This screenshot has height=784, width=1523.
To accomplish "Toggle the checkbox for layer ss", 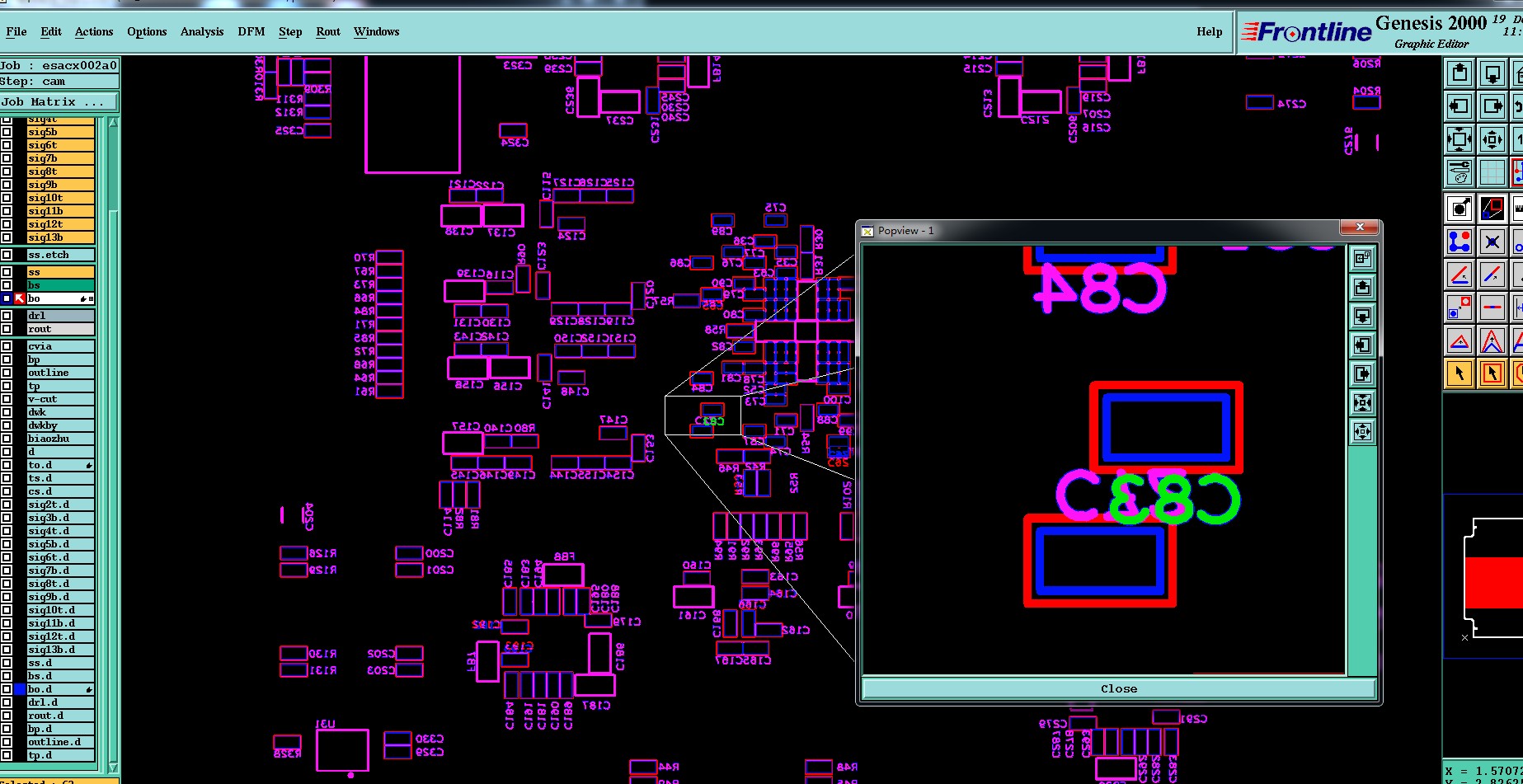I will (7, 272).
